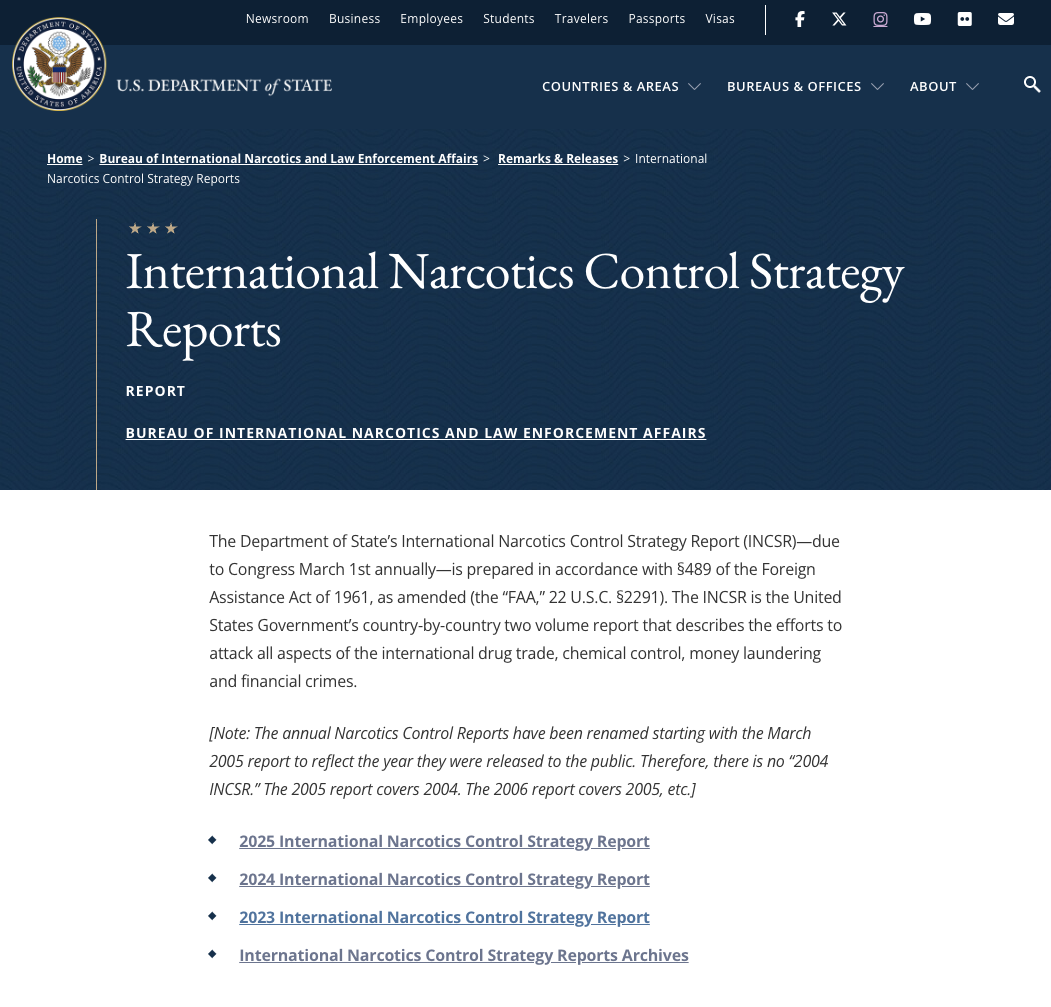Screen dimensions: 1051x1007
Task: Expand the Bureaus & Offices dropdown
Action: 805,87
